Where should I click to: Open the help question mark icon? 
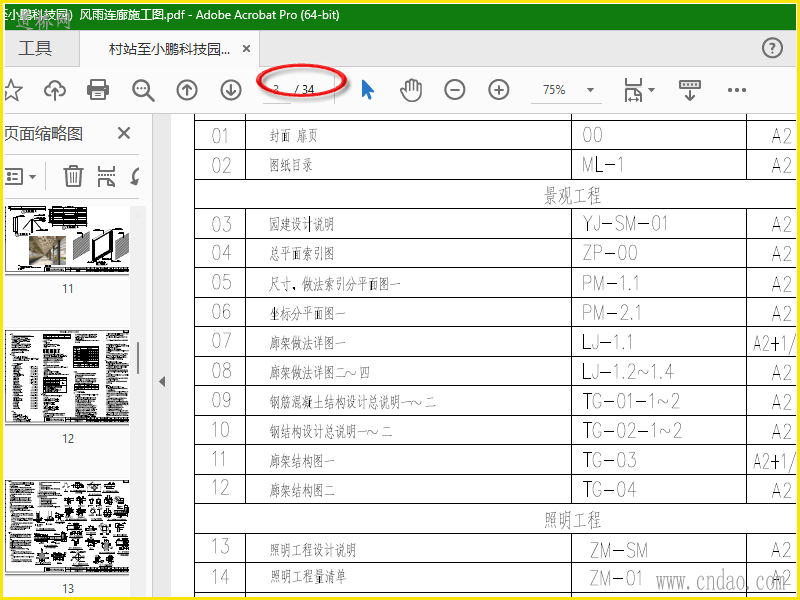pyautogui.click(x=772, y=48)
